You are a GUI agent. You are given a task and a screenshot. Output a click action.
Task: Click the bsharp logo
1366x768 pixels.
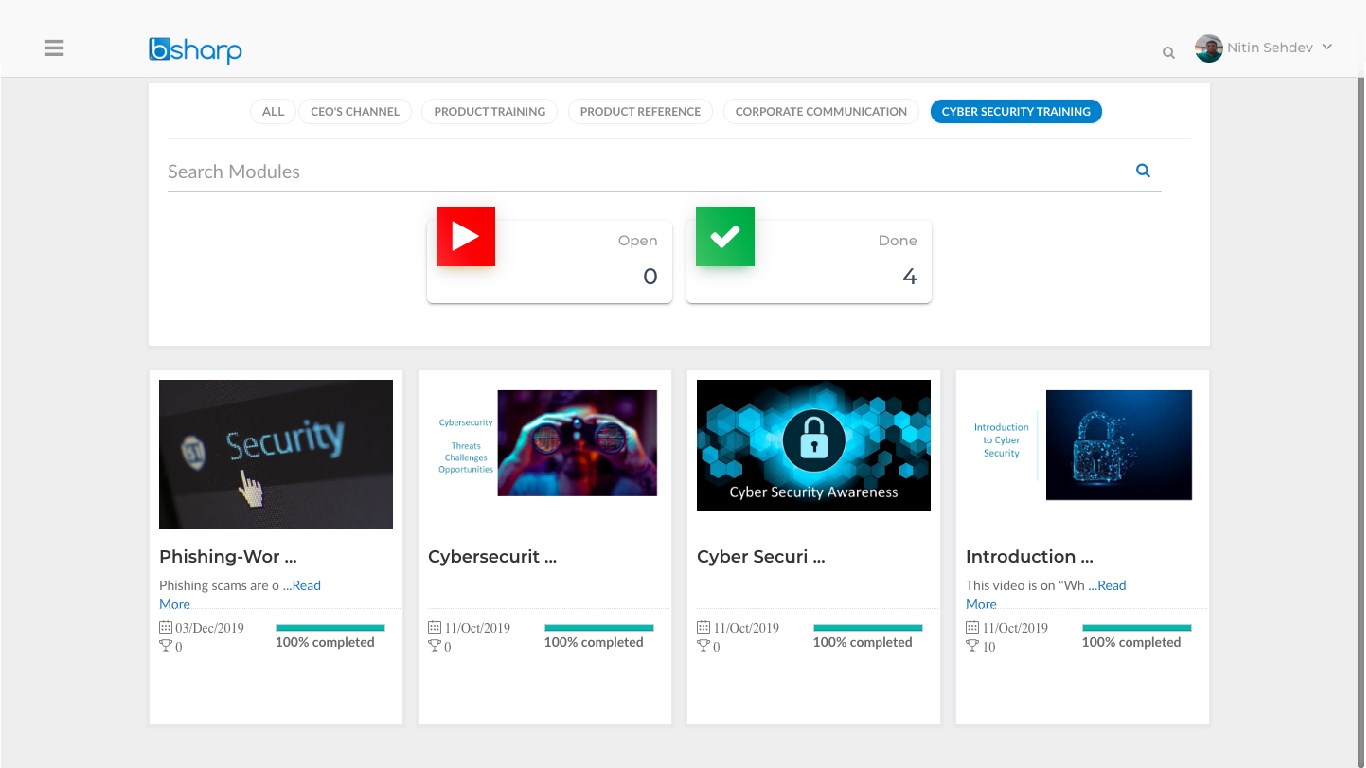click(195, 50)
